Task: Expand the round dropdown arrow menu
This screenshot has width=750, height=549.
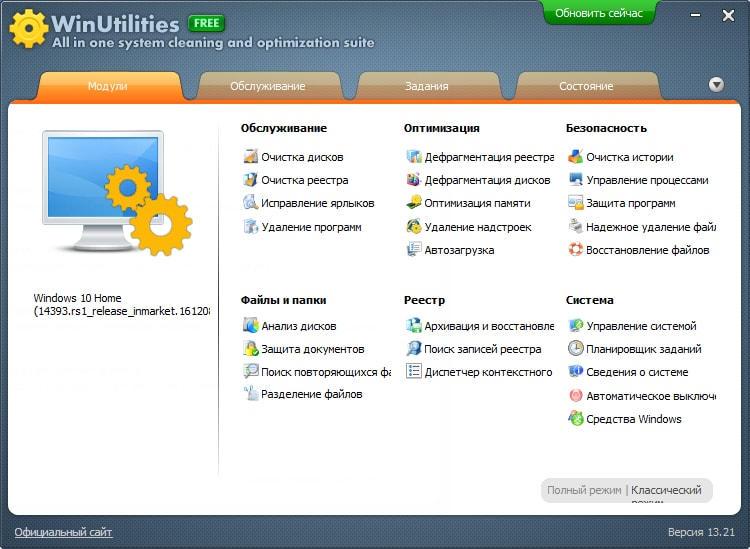Action: pyautogui.click(x=716, y=85)
